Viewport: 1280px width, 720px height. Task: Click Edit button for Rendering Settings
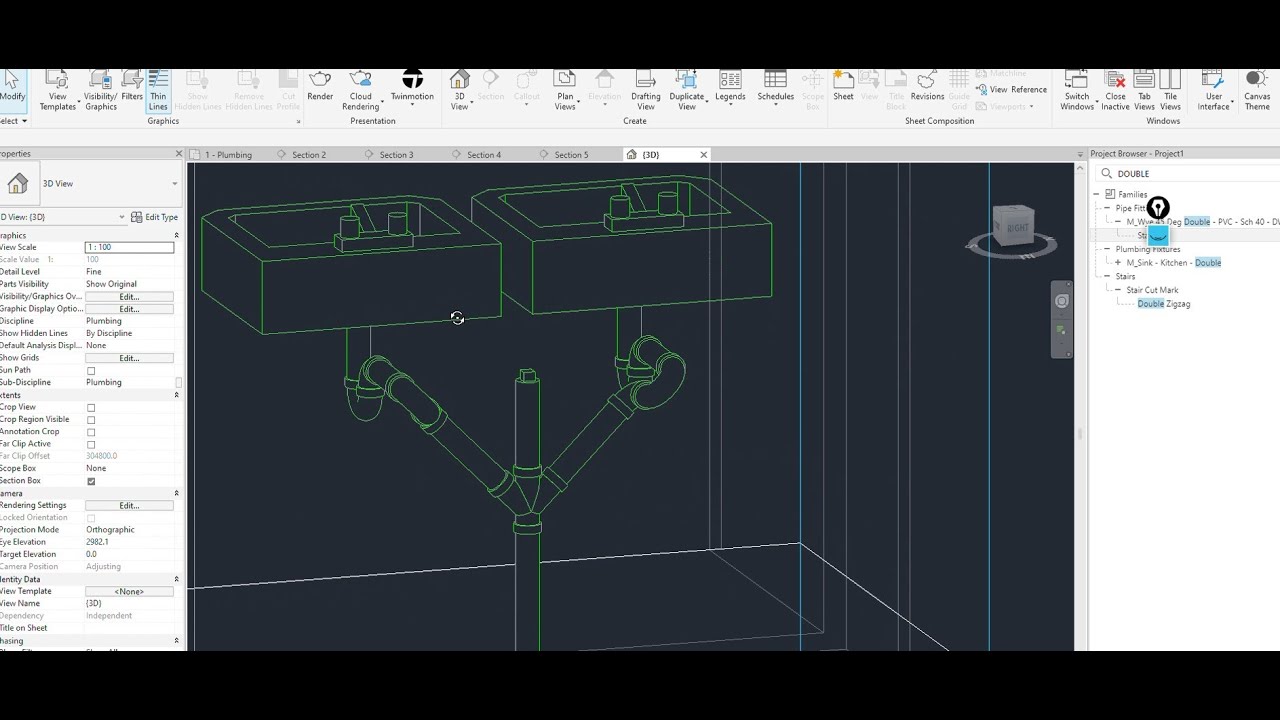129,506
